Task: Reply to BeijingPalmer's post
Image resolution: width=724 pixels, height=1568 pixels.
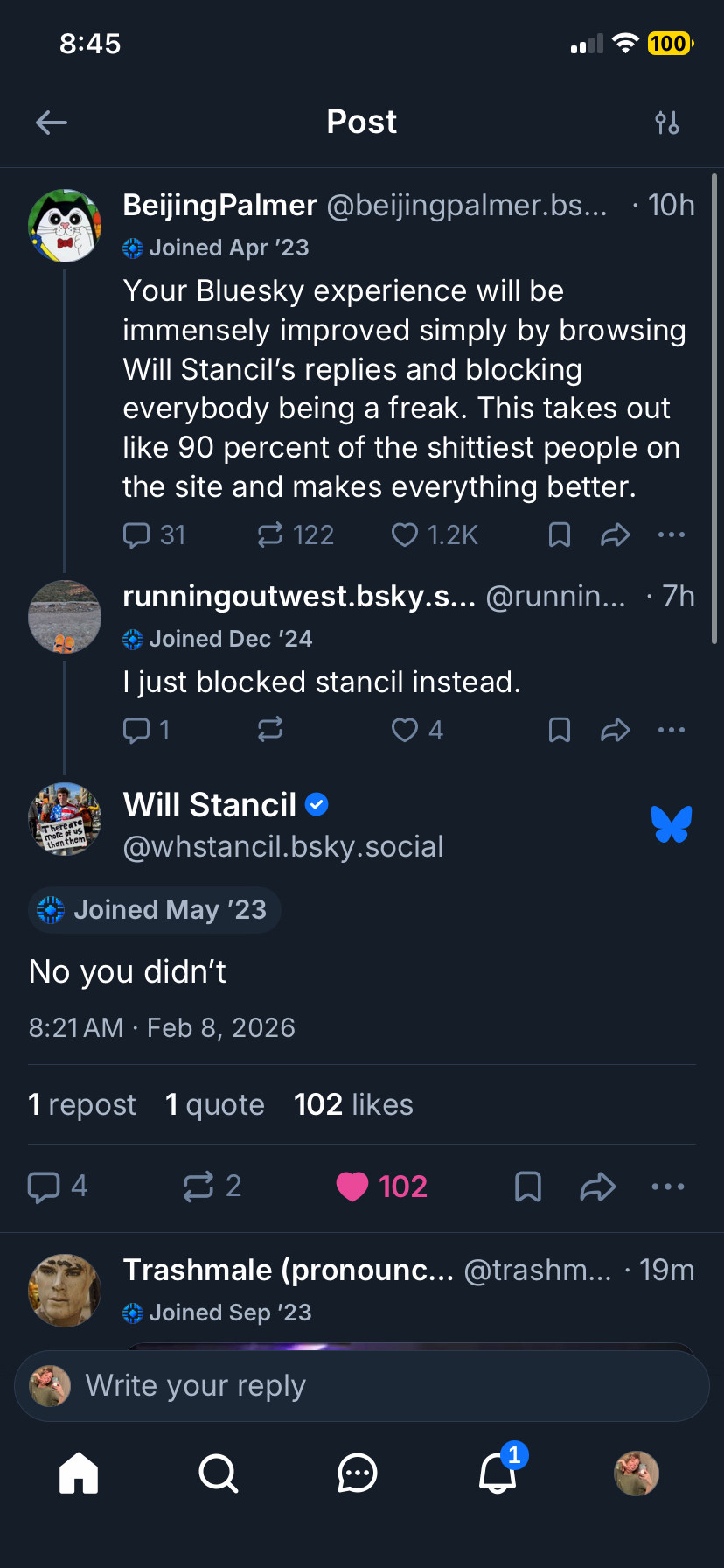Action: (x=136, y=535)
